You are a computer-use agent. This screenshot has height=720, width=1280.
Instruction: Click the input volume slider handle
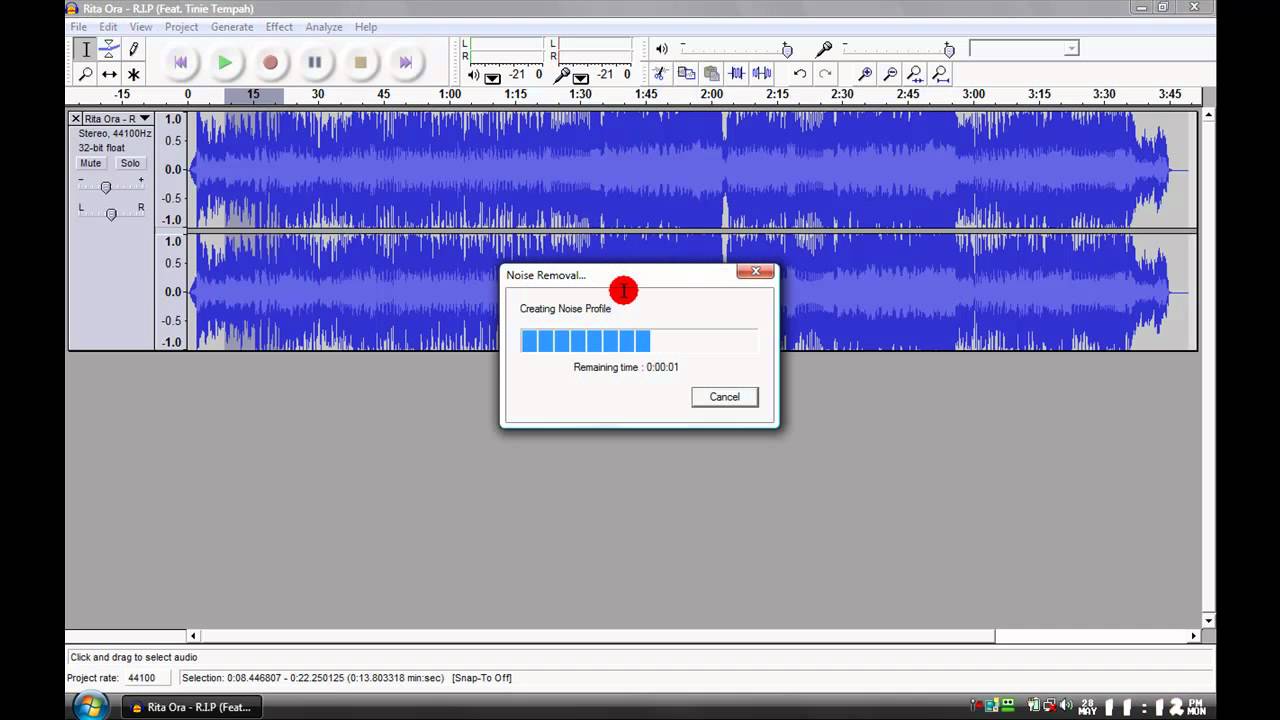tap(949, 51)
